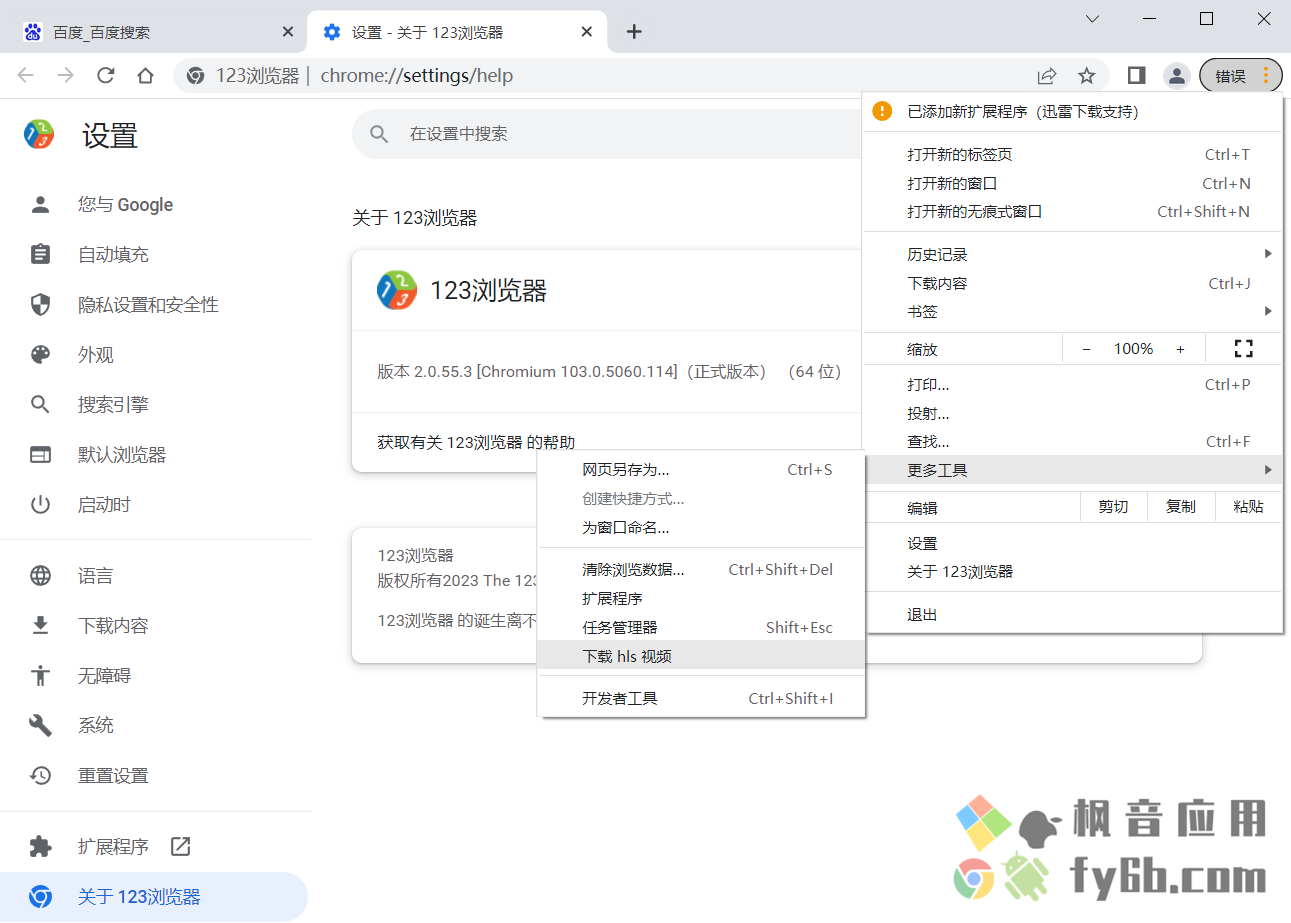
Task: Click the 错误 menu button
Action: coord(1241,76)
